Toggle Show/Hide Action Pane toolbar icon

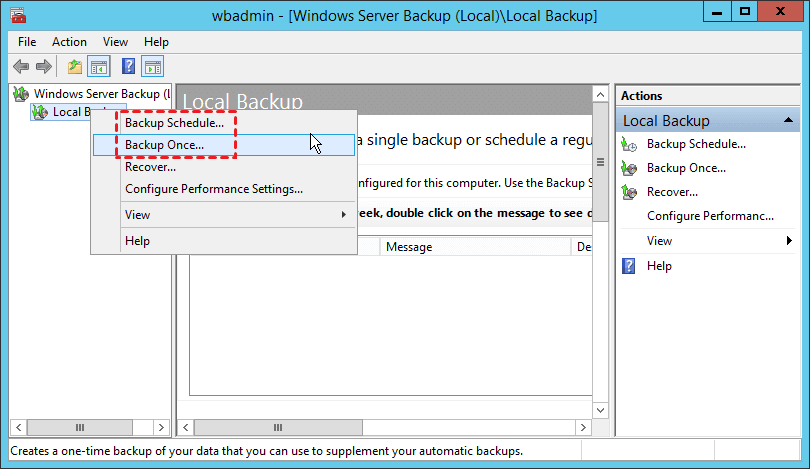pos(152,67)
